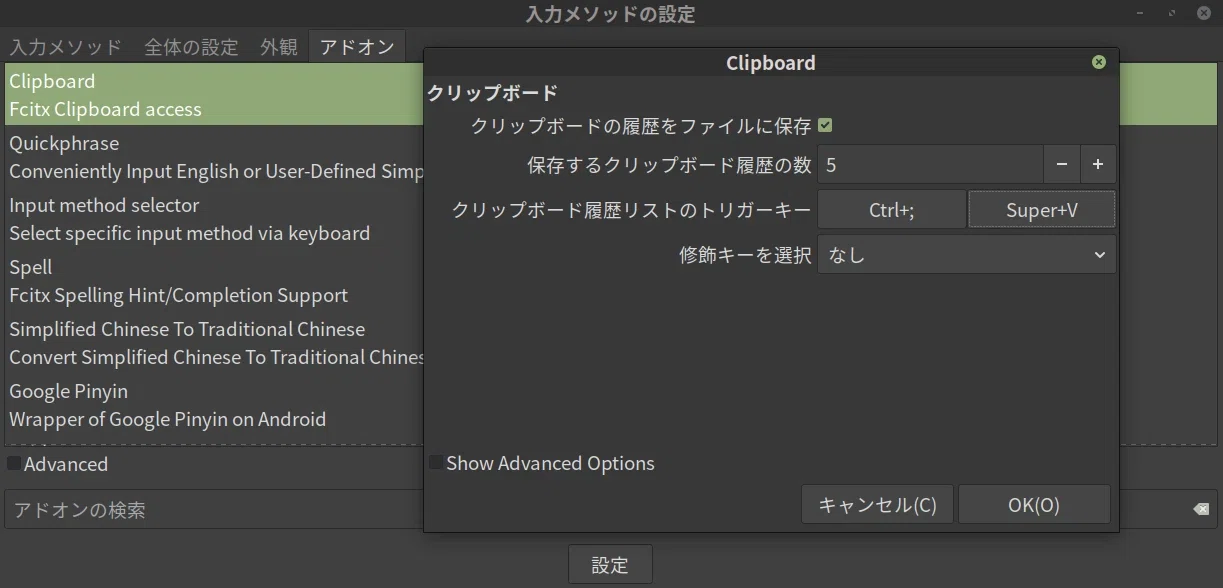The height and width of the screenshot is (588, 1223).
Task: Open the 修飾キーを選択 dropdown
Action: 967,254
